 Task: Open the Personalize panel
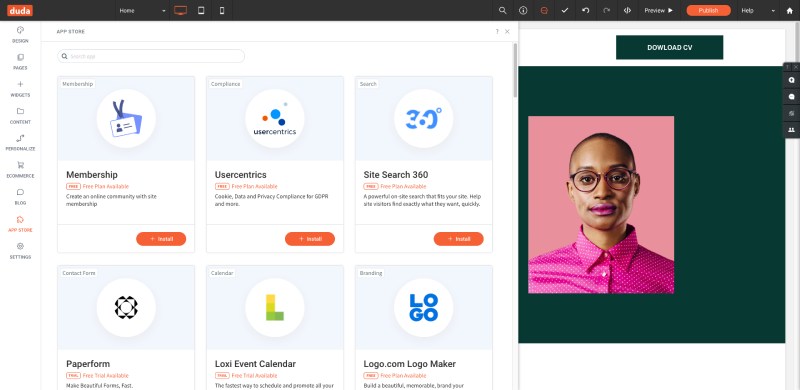click(x=20, y=142)
